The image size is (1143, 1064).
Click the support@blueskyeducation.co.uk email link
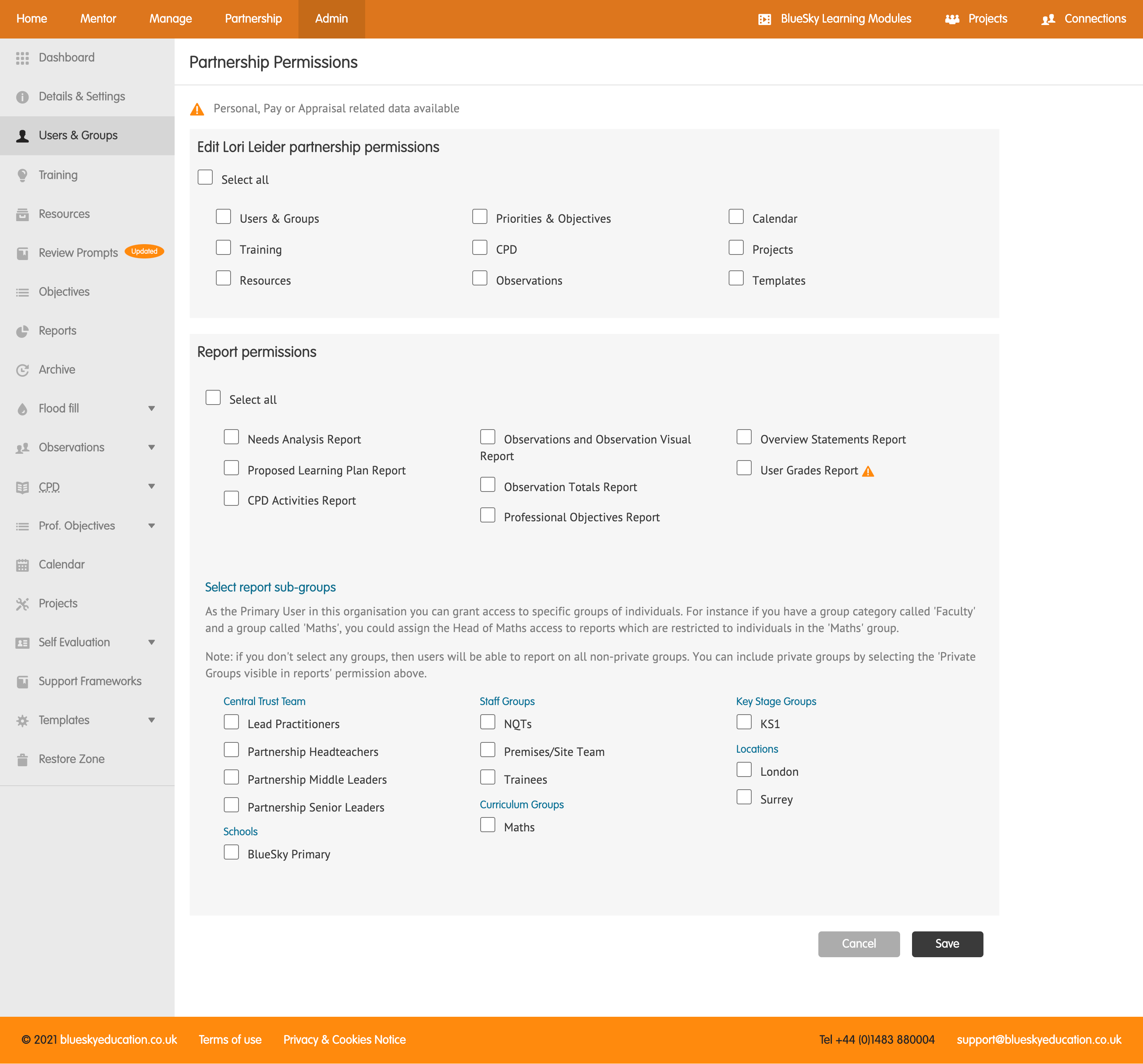click(1039, 1041)
